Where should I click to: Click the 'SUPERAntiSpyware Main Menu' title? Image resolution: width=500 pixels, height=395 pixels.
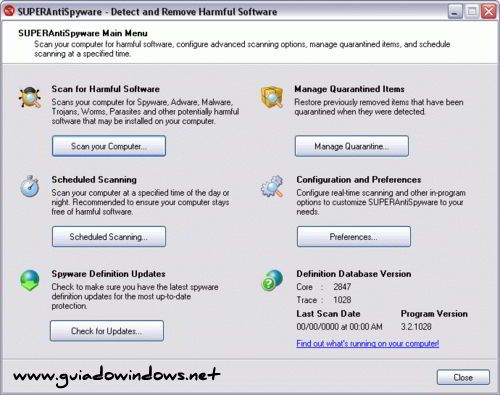83,33
